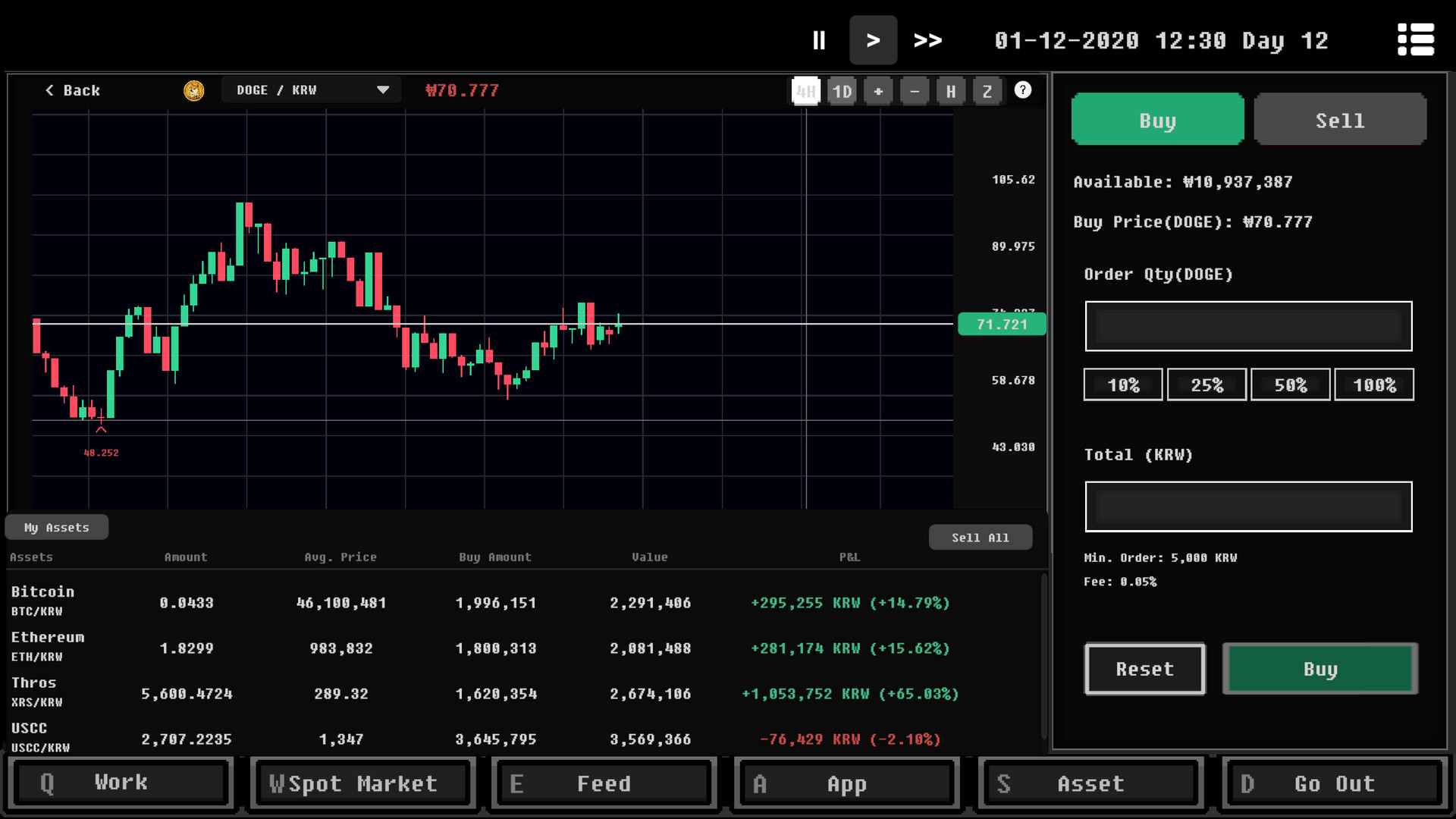Set order quantity to 50%
Viewport: 1456px width, 819px height.
(x=1290, y=385)
